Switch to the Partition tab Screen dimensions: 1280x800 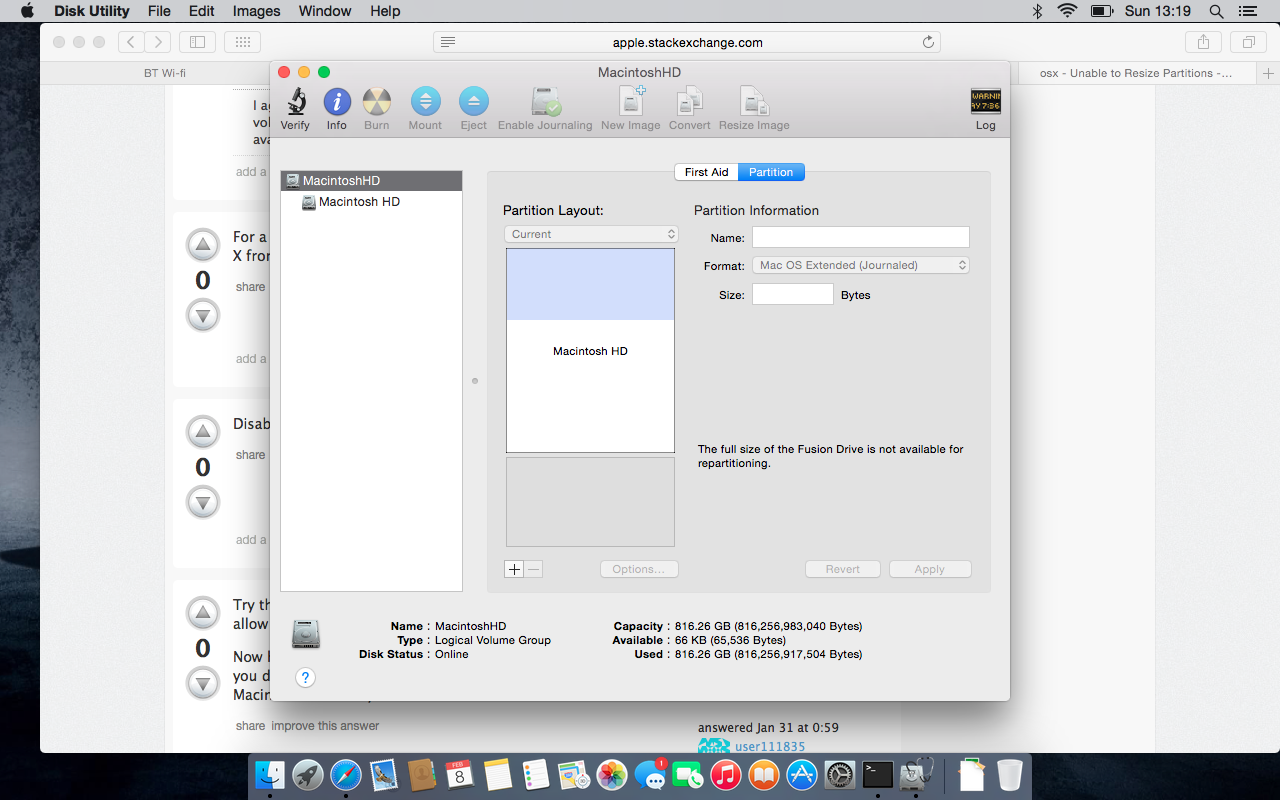pyautogui.click(x=771, y=172)
